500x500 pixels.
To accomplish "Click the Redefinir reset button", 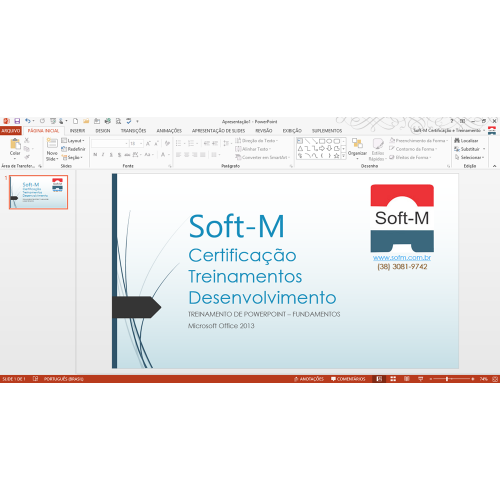I will 73,149.
